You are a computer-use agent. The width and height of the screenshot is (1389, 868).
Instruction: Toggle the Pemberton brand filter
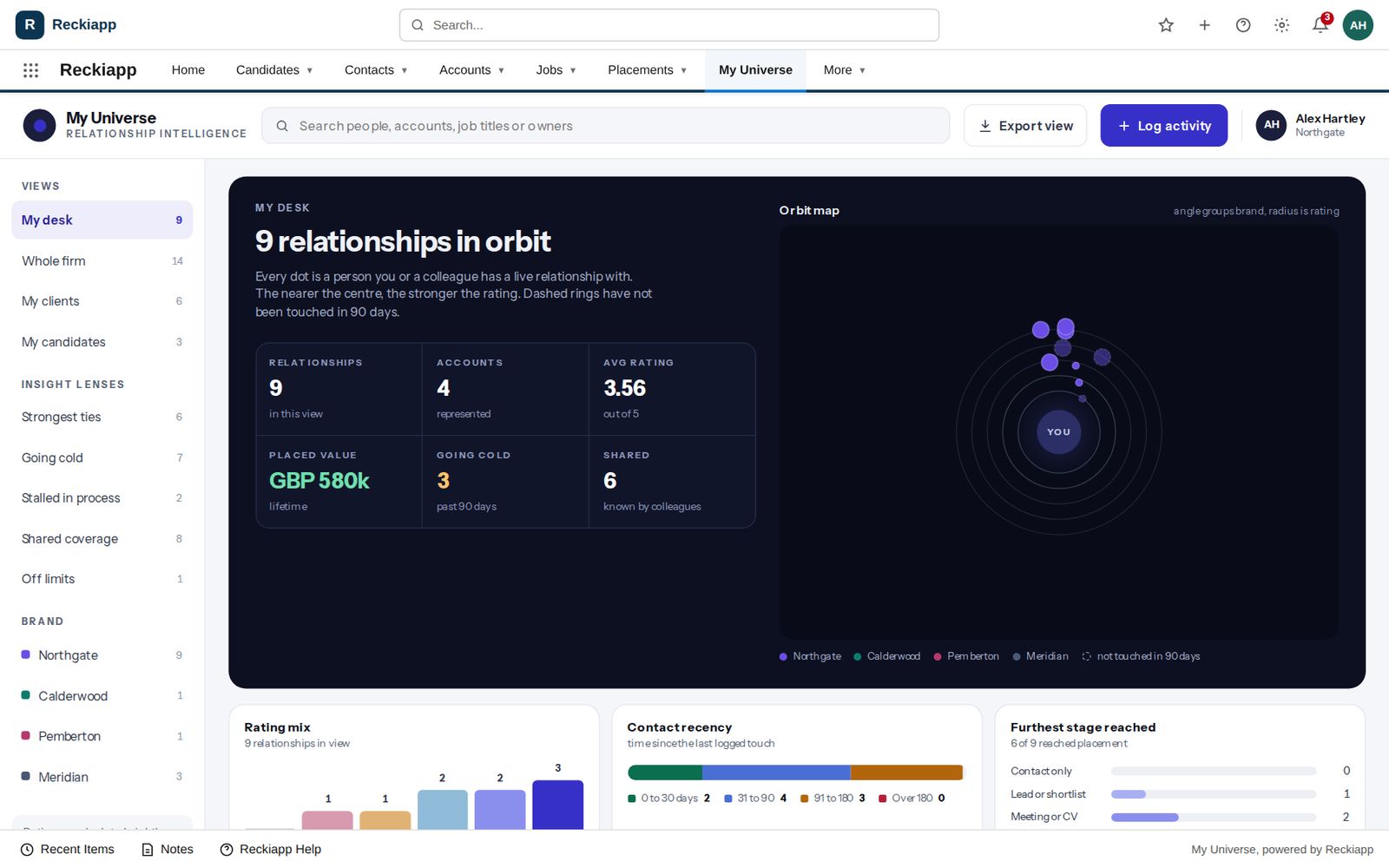(x=102, y=736)
